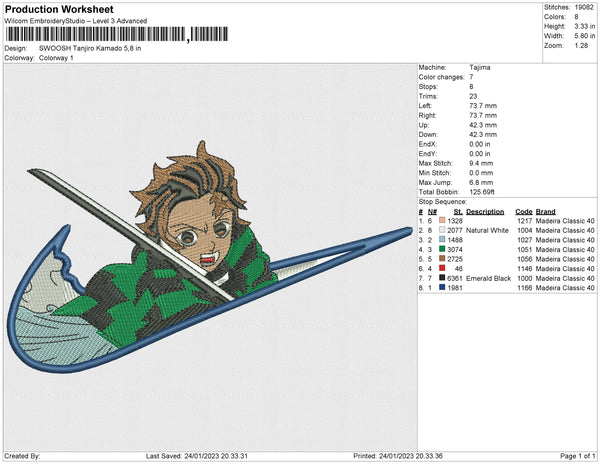
Task: Click the Width value 5.80 in
Action: [584, 36]
